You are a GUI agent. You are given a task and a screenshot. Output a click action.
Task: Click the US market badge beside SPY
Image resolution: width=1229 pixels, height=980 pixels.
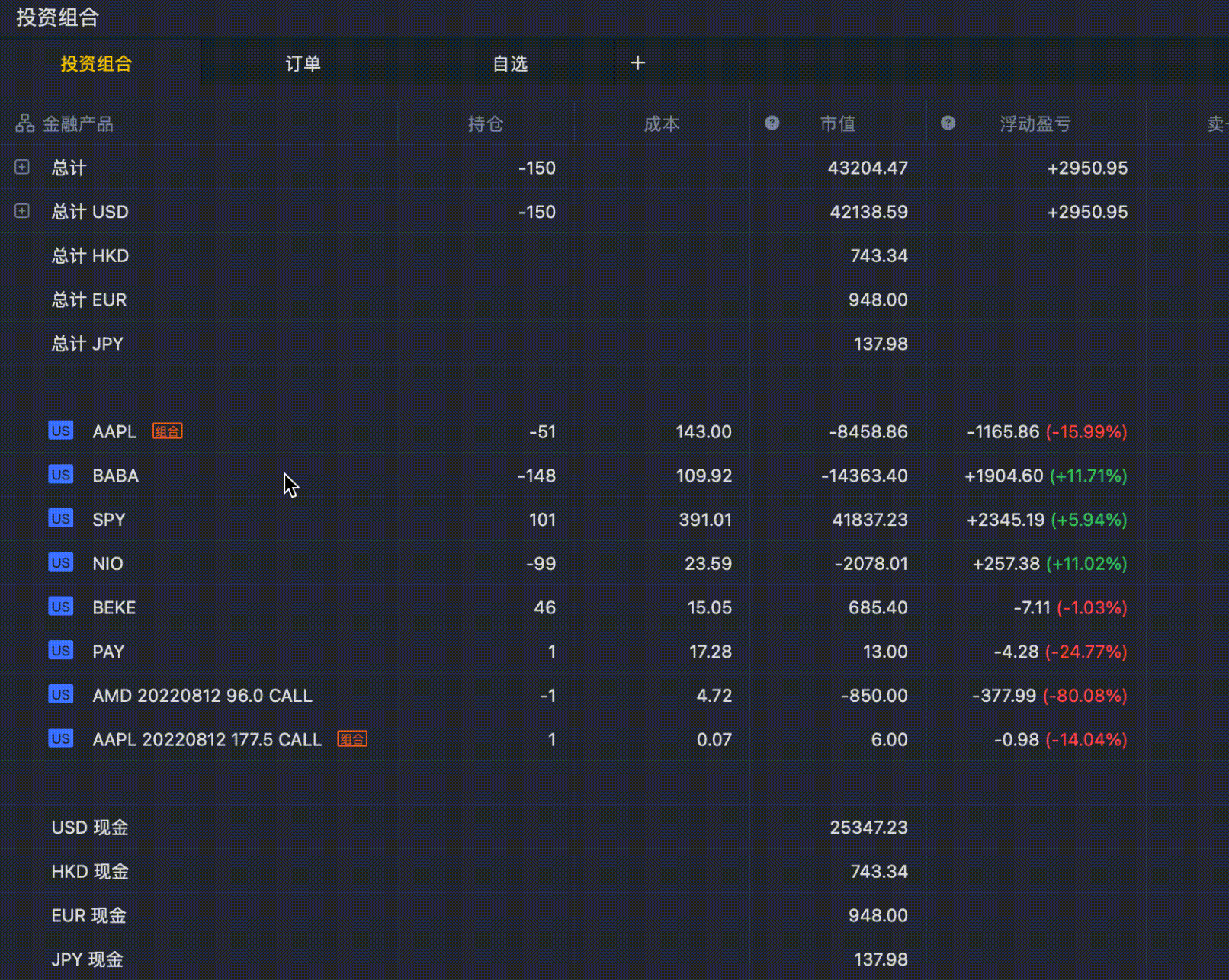[61, 519]
